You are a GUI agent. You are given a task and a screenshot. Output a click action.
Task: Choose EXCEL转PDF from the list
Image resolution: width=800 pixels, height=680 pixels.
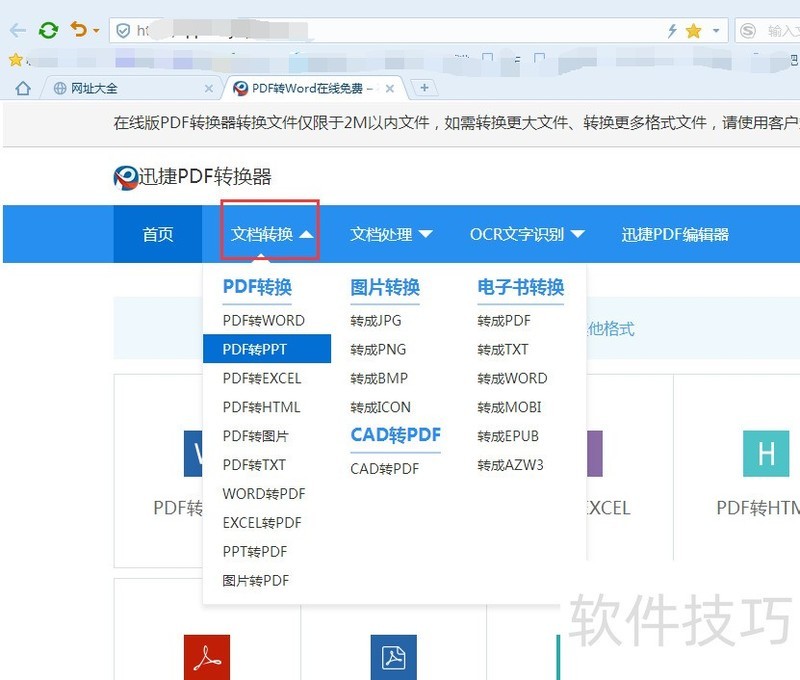coord(262,523)
